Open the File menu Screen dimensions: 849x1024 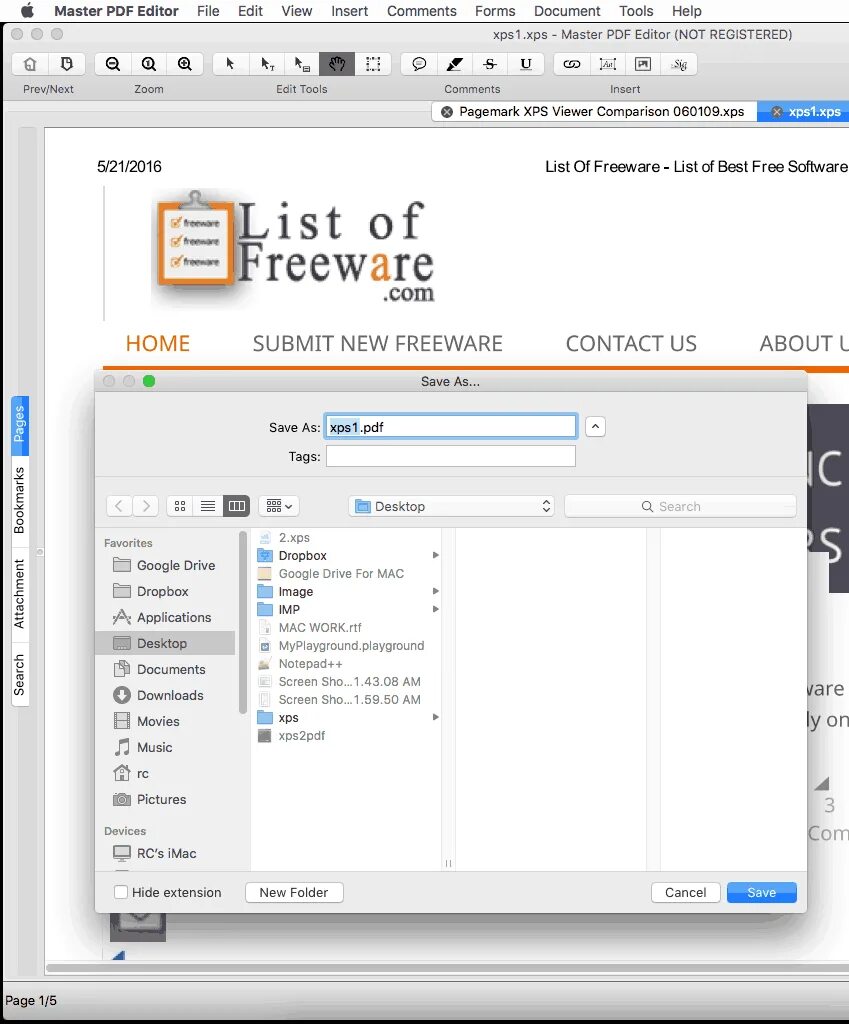[x=208, y=11]
